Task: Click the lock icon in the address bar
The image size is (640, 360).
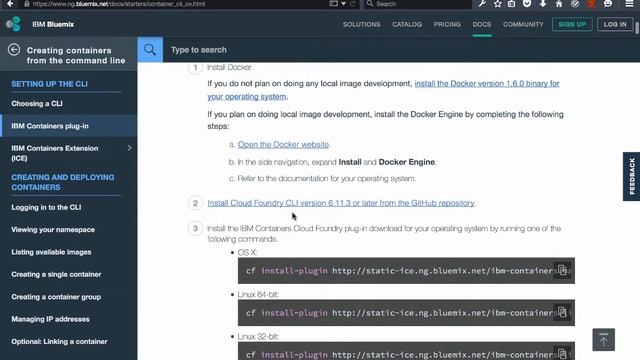Action: [27, 4]
